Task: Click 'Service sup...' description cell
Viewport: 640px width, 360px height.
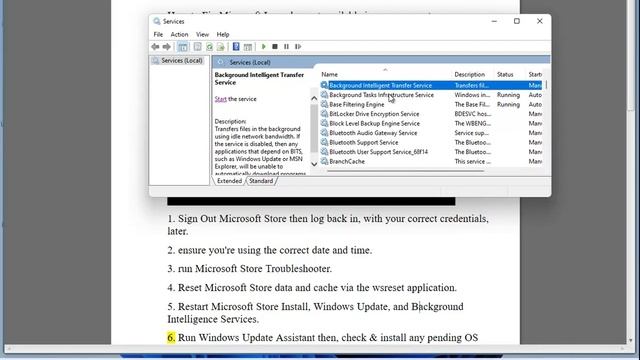Action: (x=471, y=133)
